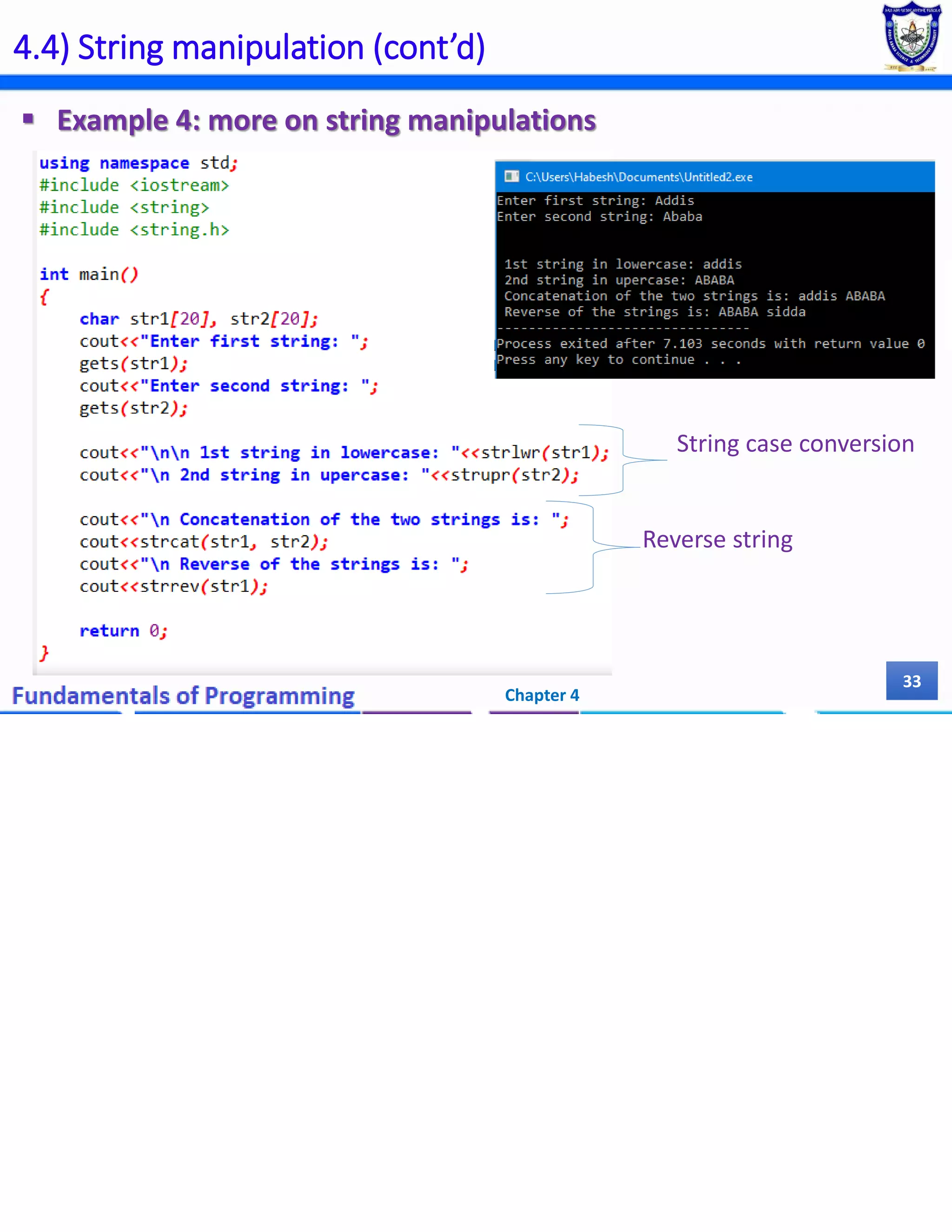Screen dimensions: 952x1232
Task: Click console concatenation output line
Action: click(695, 296)
